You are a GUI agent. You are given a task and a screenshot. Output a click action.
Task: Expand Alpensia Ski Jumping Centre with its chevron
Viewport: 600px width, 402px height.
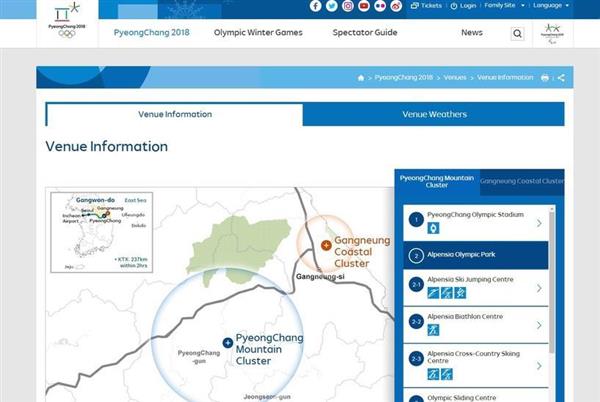[x=539, y=288]
